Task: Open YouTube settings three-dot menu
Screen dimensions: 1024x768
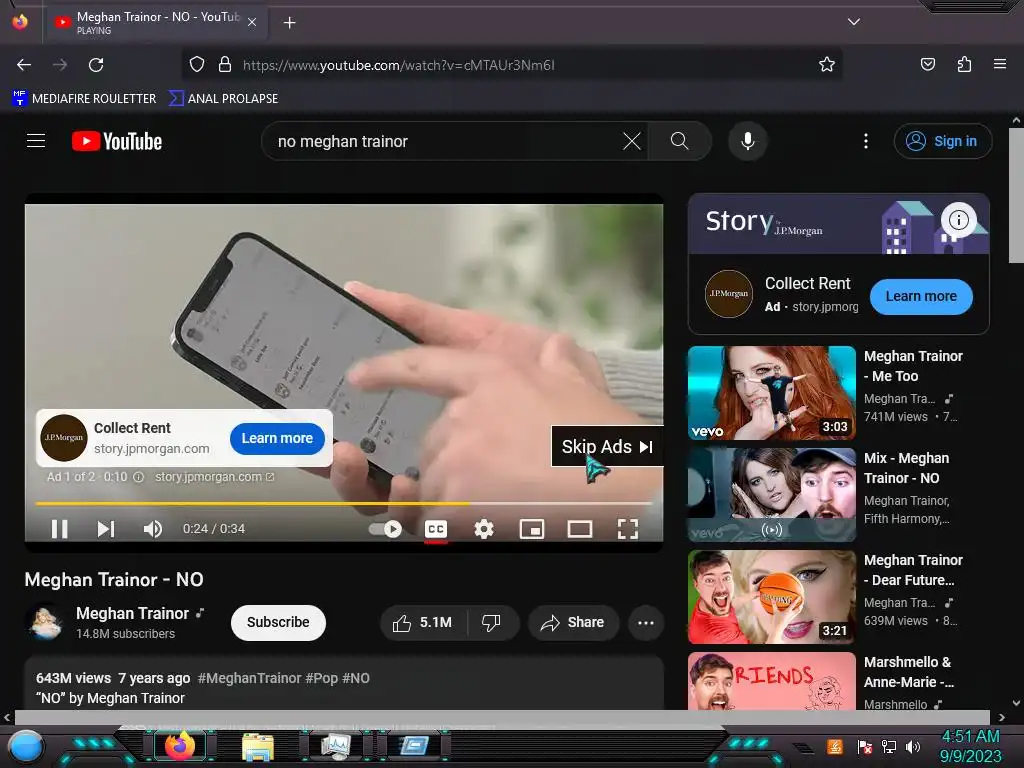Action: pyautogui.click(x=865, y=141)
